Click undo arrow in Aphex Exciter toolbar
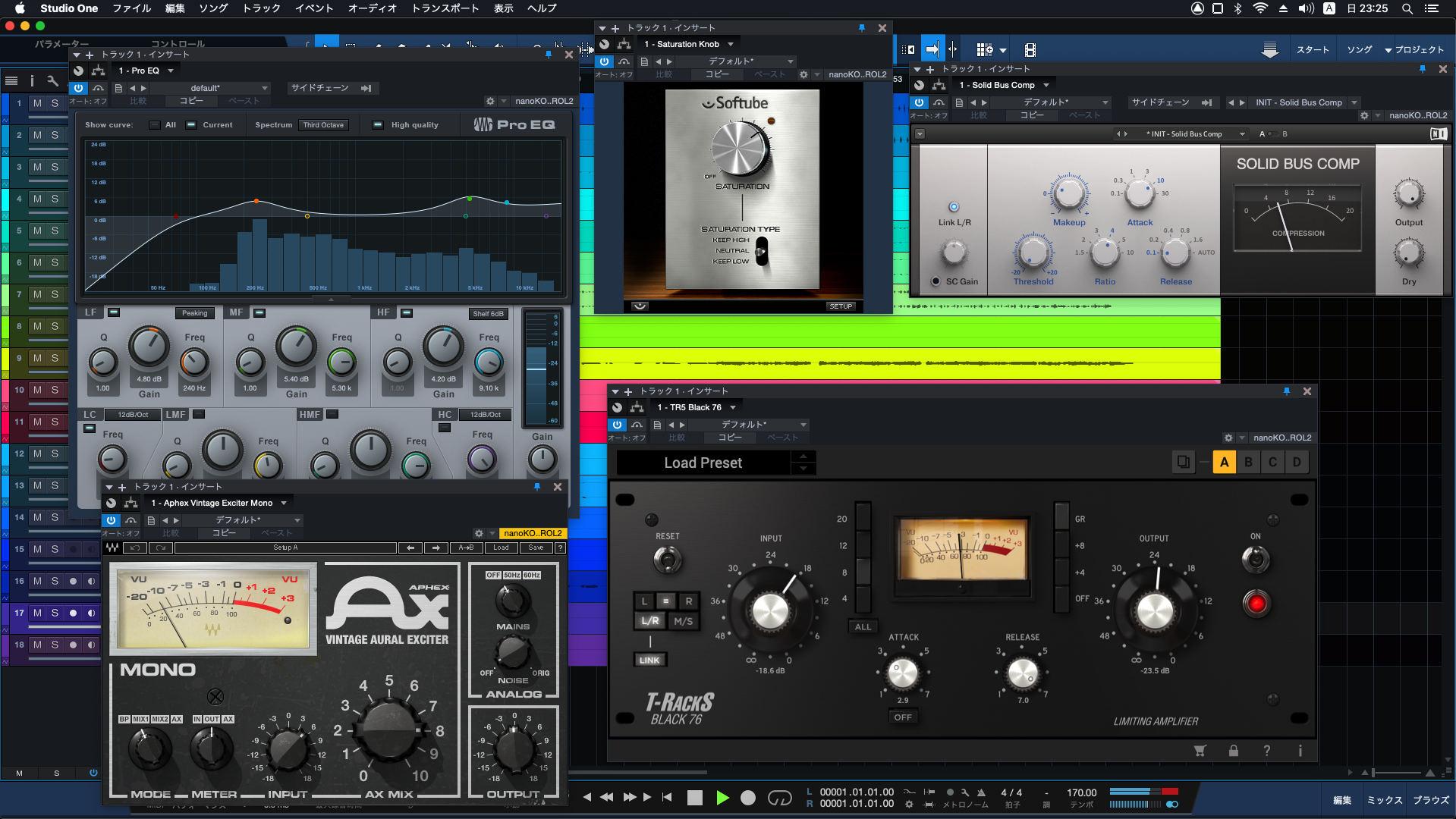The height and width of the screenshot is (819, 1456). pos(135,548)
